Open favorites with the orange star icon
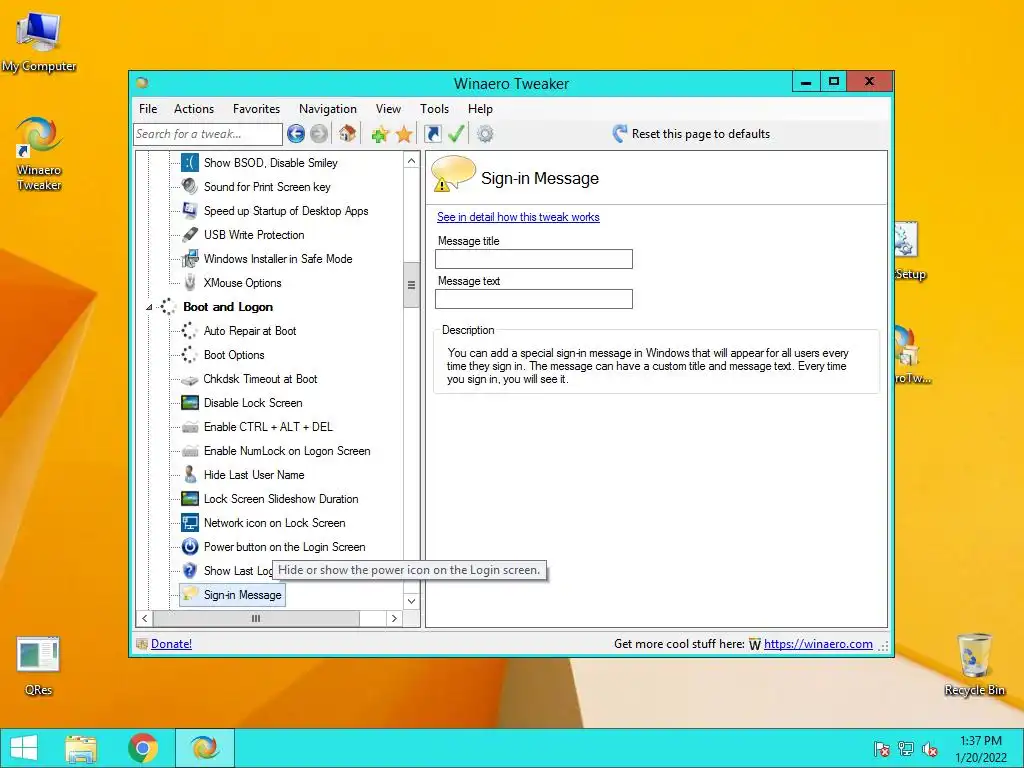 (x=404, y=134)
